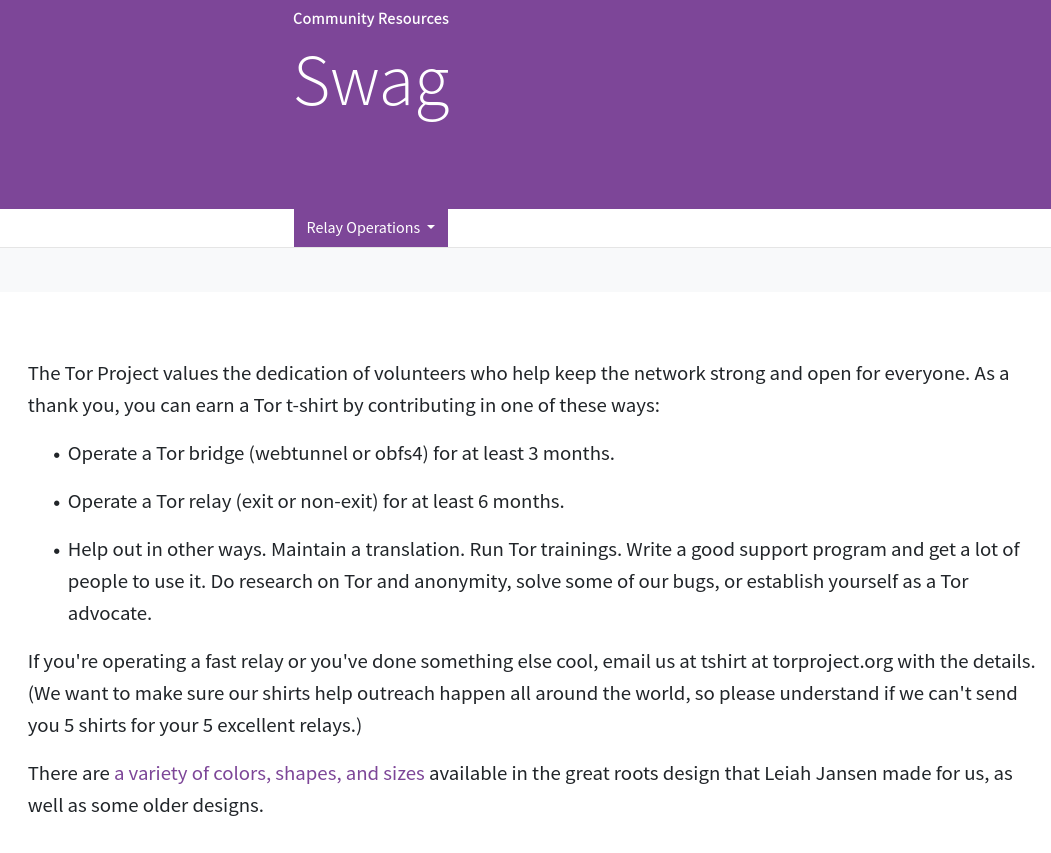
Task: Click the bullet about operating a Tor bridge
Action: (341, 453)
